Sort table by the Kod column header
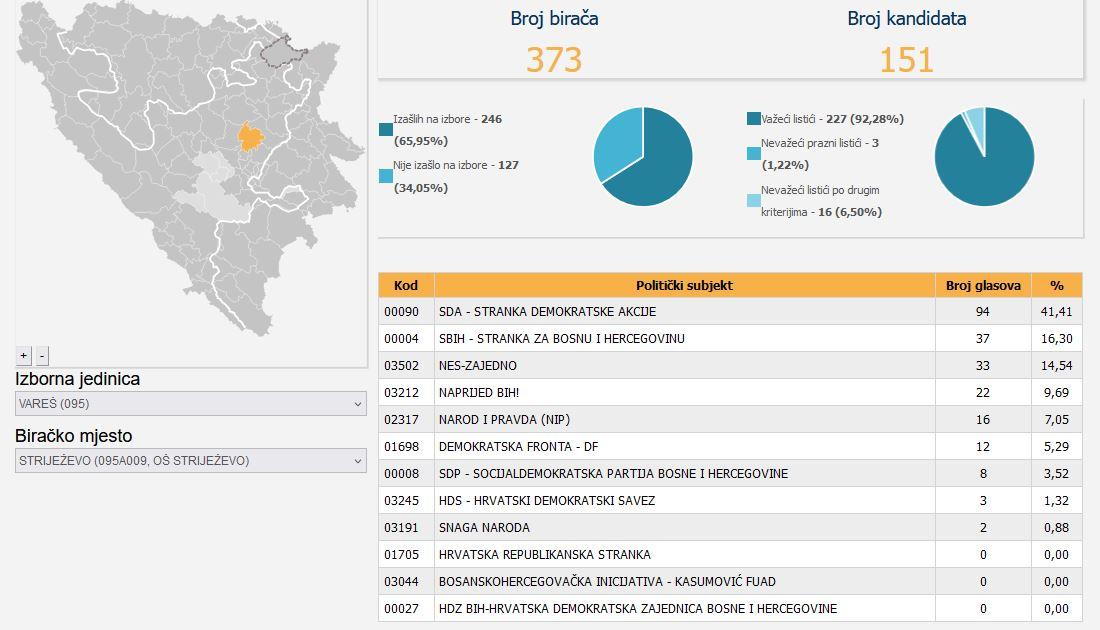This screenshot has width=1100, height=630. click(405, 286)
